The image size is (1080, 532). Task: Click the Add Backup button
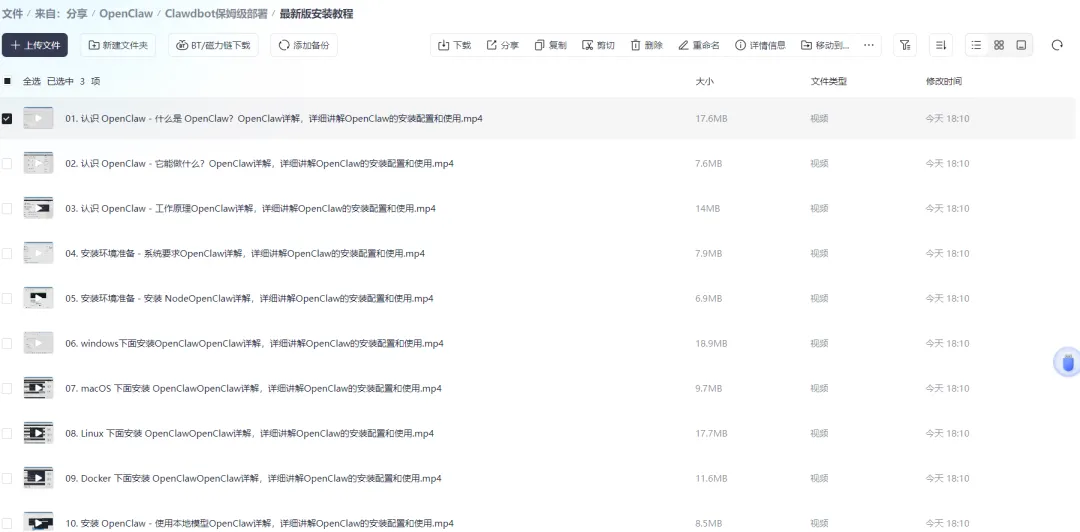(x=304, y=45)
